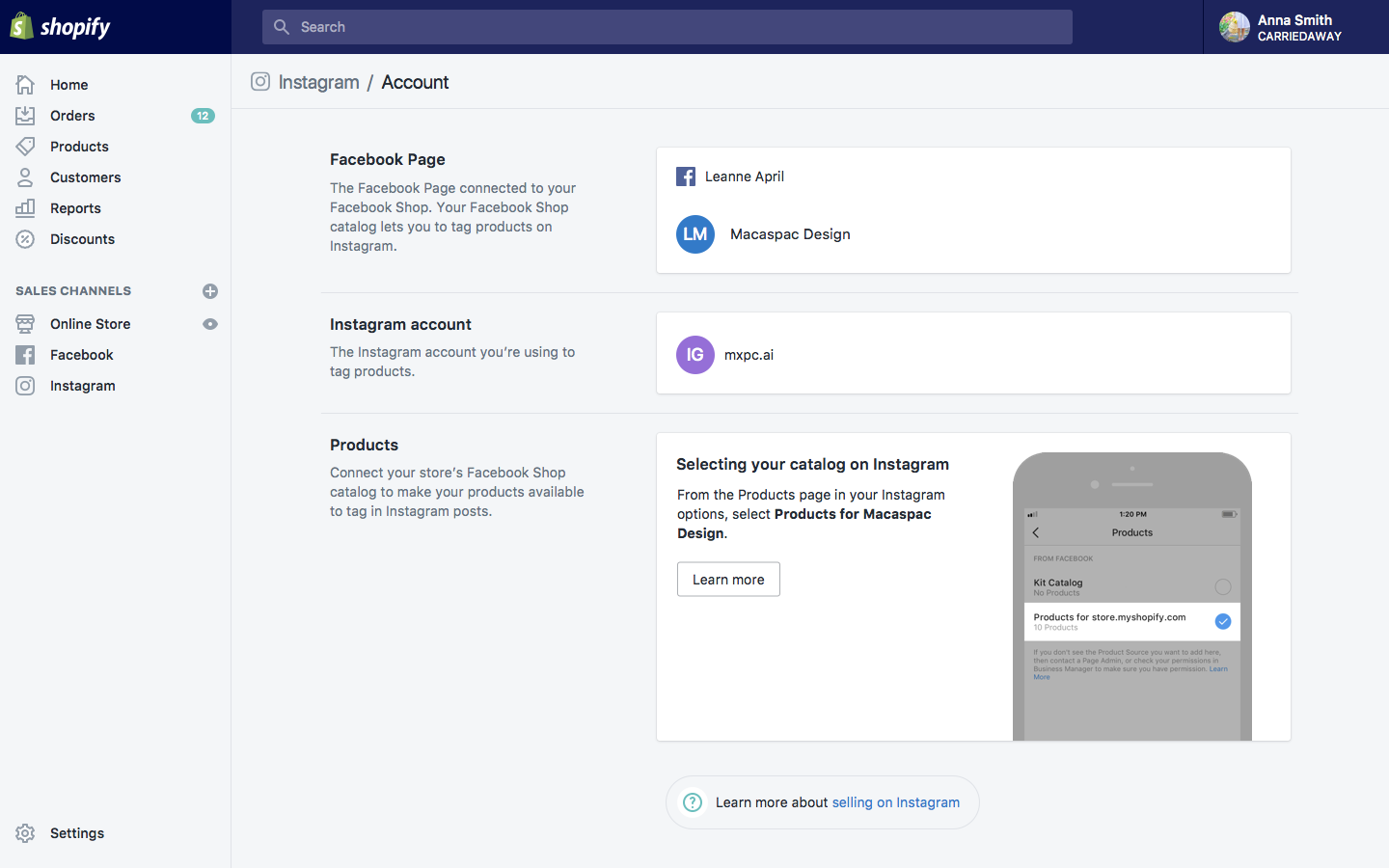The height and width of the screenshot is (868, 1389).
Task: Click the Instagram channel icon in sidebar
Action: pos(26,386)
